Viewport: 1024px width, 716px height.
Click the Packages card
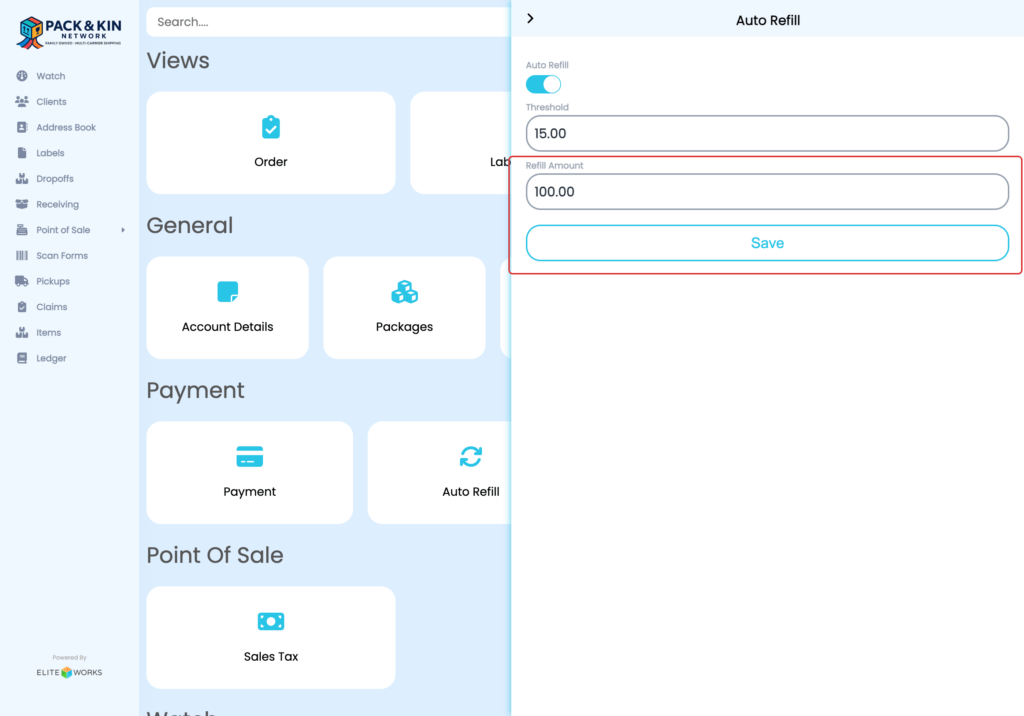404,307
